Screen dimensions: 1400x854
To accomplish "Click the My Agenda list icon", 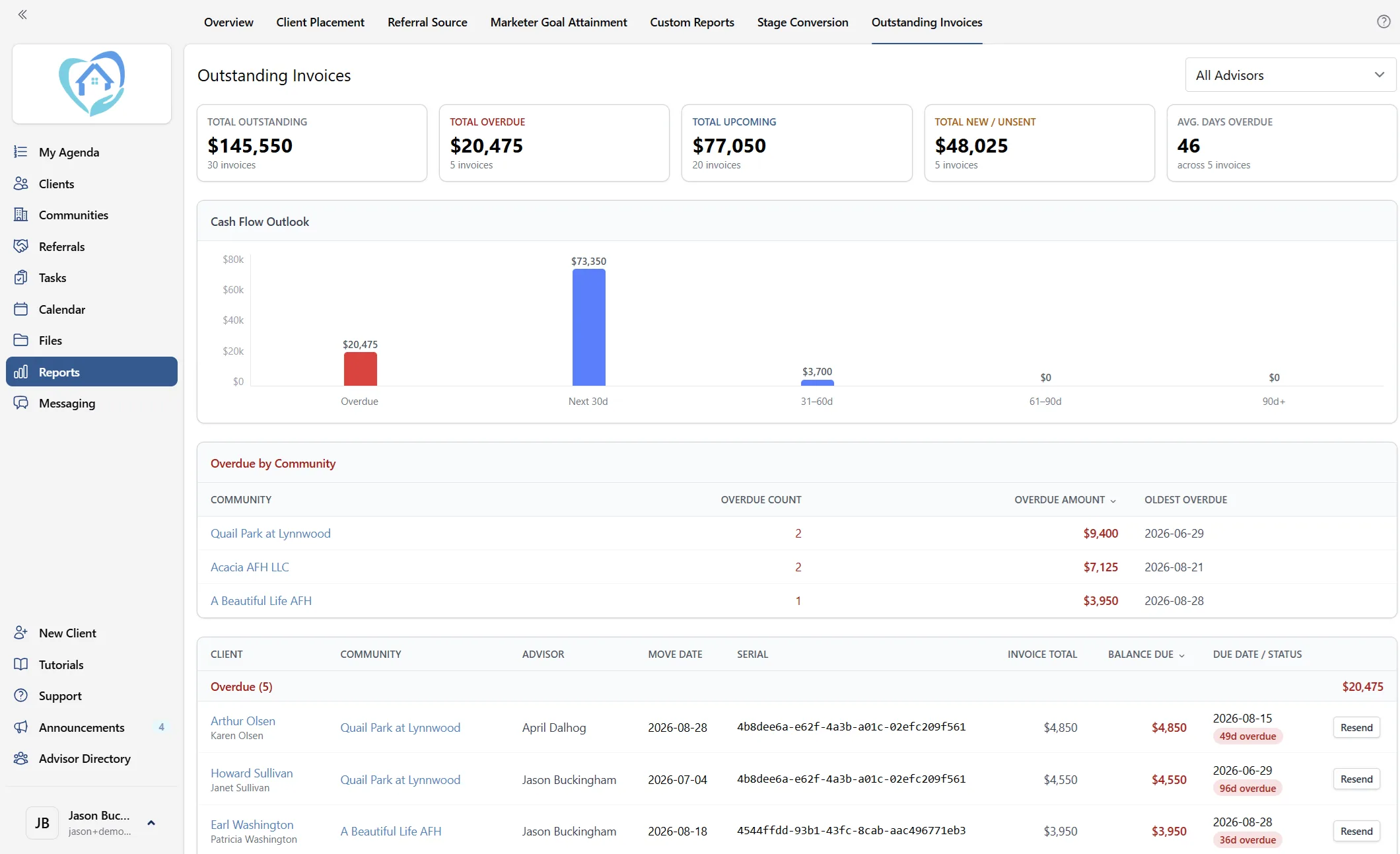I will coord(21,152).
